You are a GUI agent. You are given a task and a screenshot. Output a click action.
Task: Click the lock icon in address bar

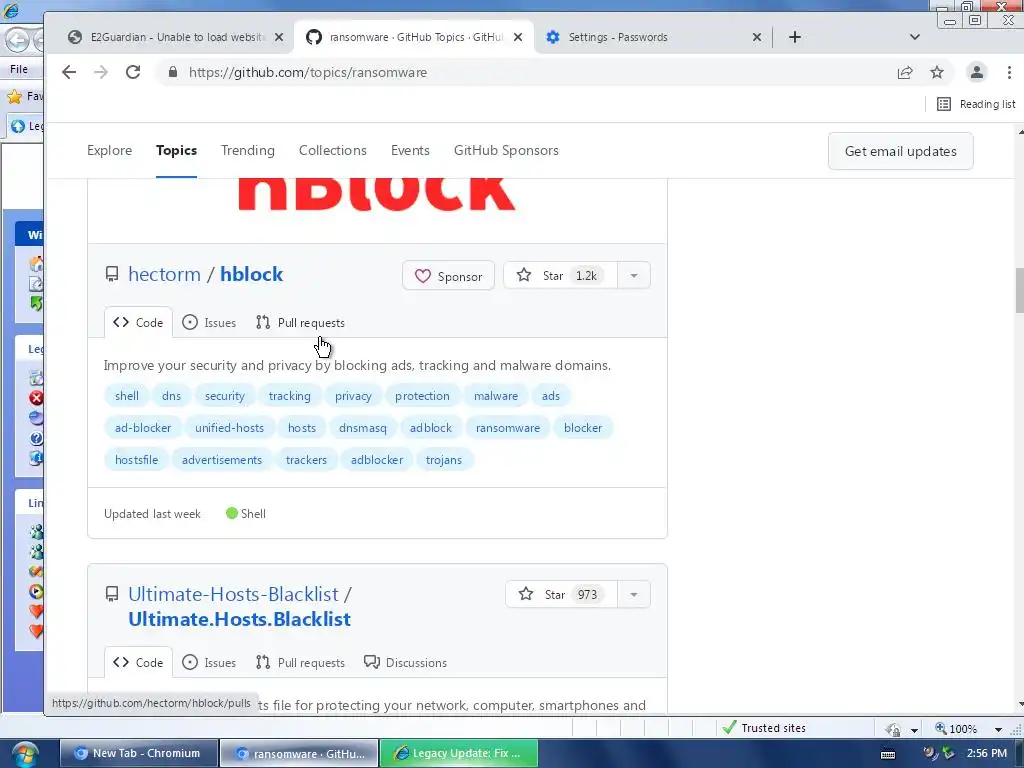pyautogui.click(x=173, y=72)
